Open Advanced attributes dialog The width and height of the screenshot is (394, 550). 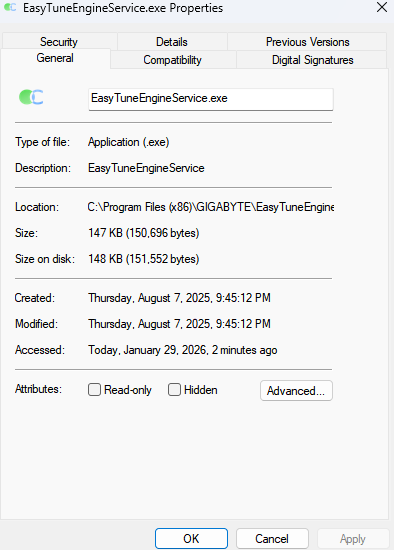click(296, 390)
